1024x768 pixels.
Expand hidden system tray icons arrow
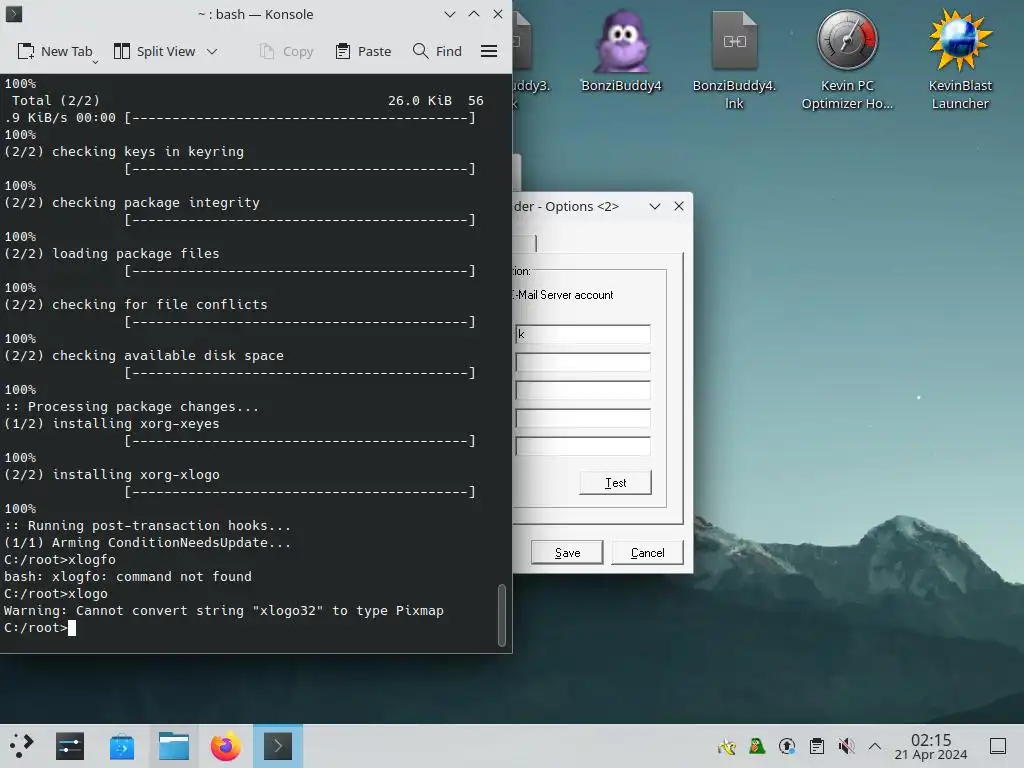pos(875,746)
